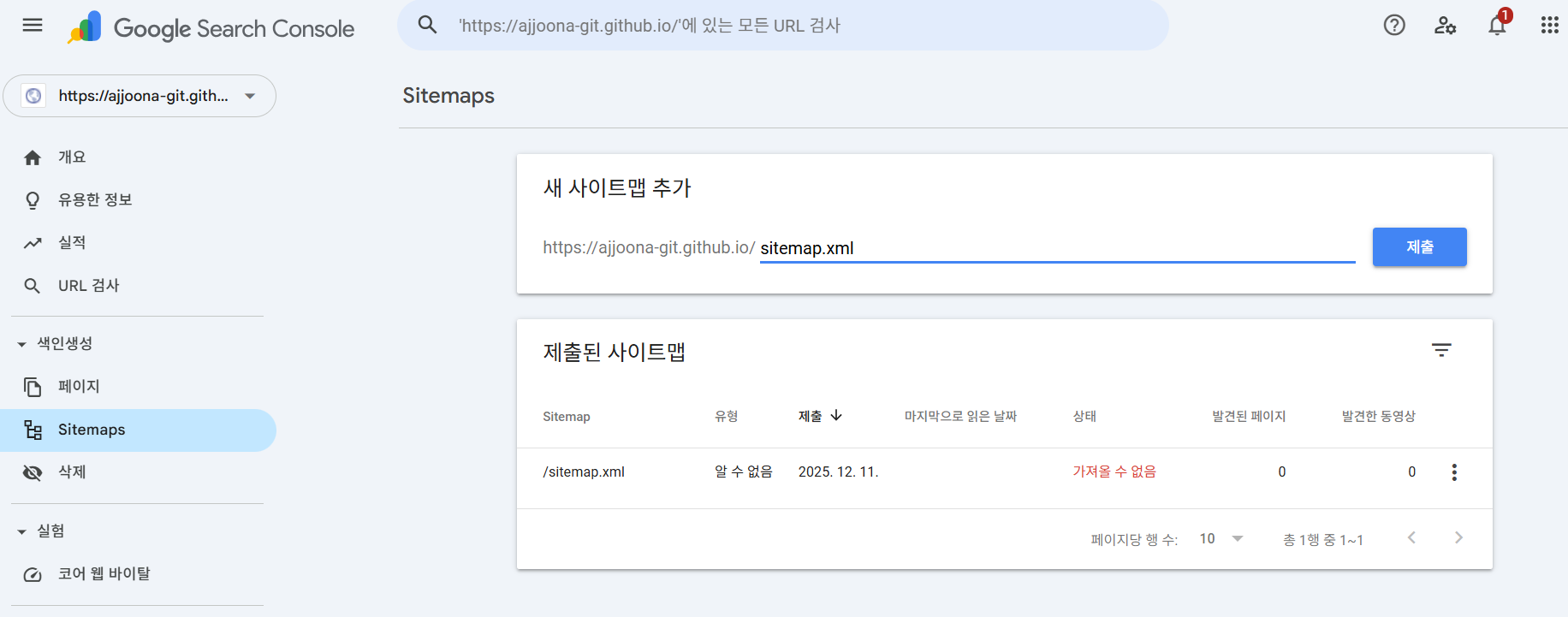Open the Google apps grid
The width and height of the screenshot is (1568, 617).
click(x=1549, y=26)
